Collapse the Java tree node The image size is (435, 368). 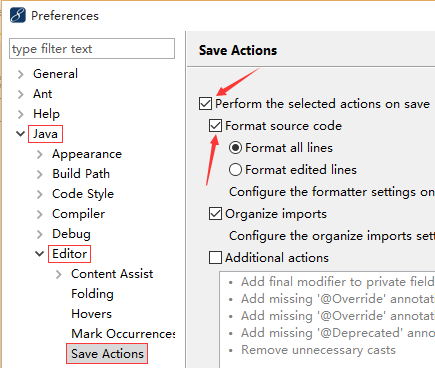(x=21, y=134)
